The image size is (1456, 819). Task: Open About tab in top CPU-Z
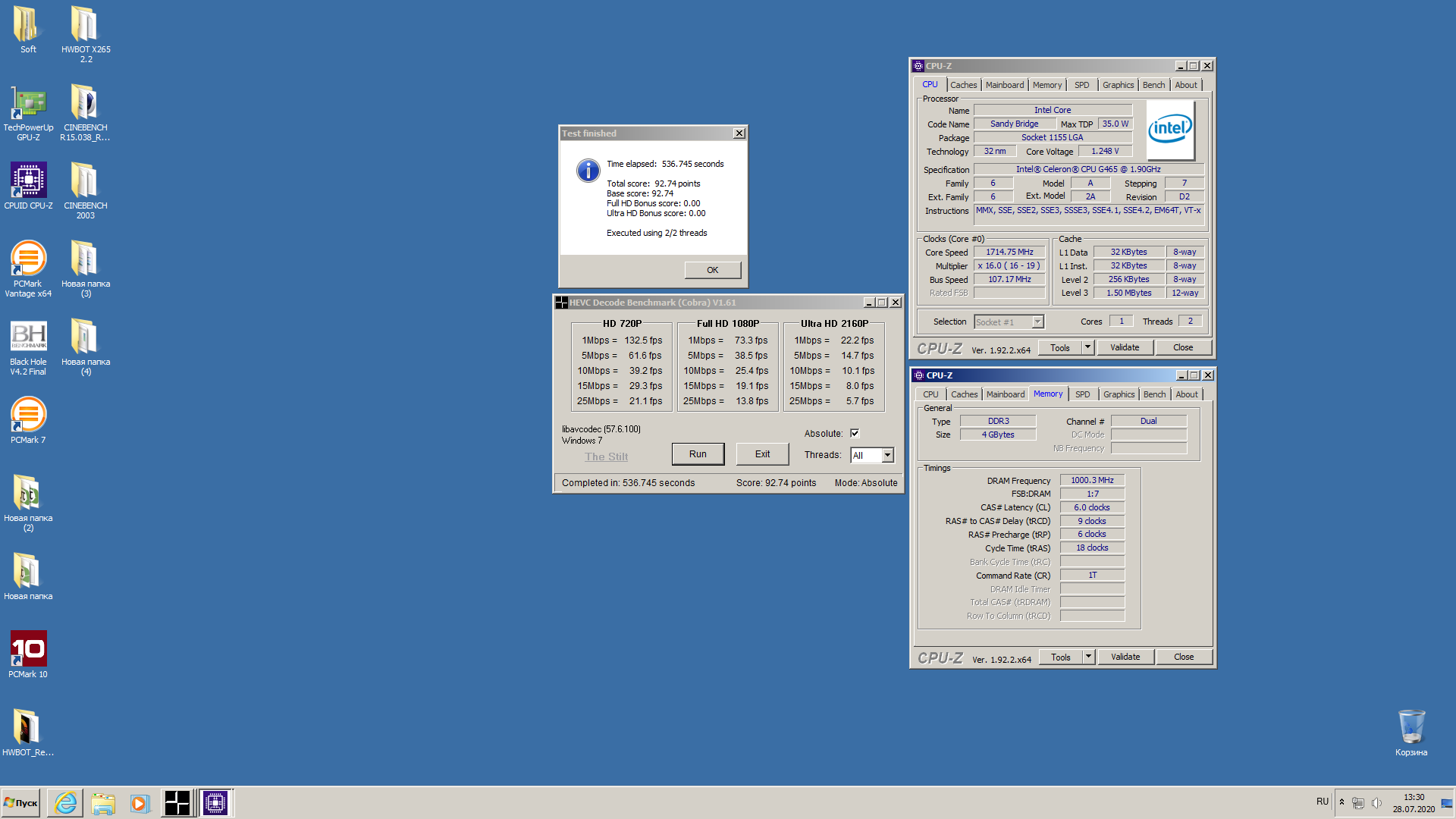click(1186, 85)
